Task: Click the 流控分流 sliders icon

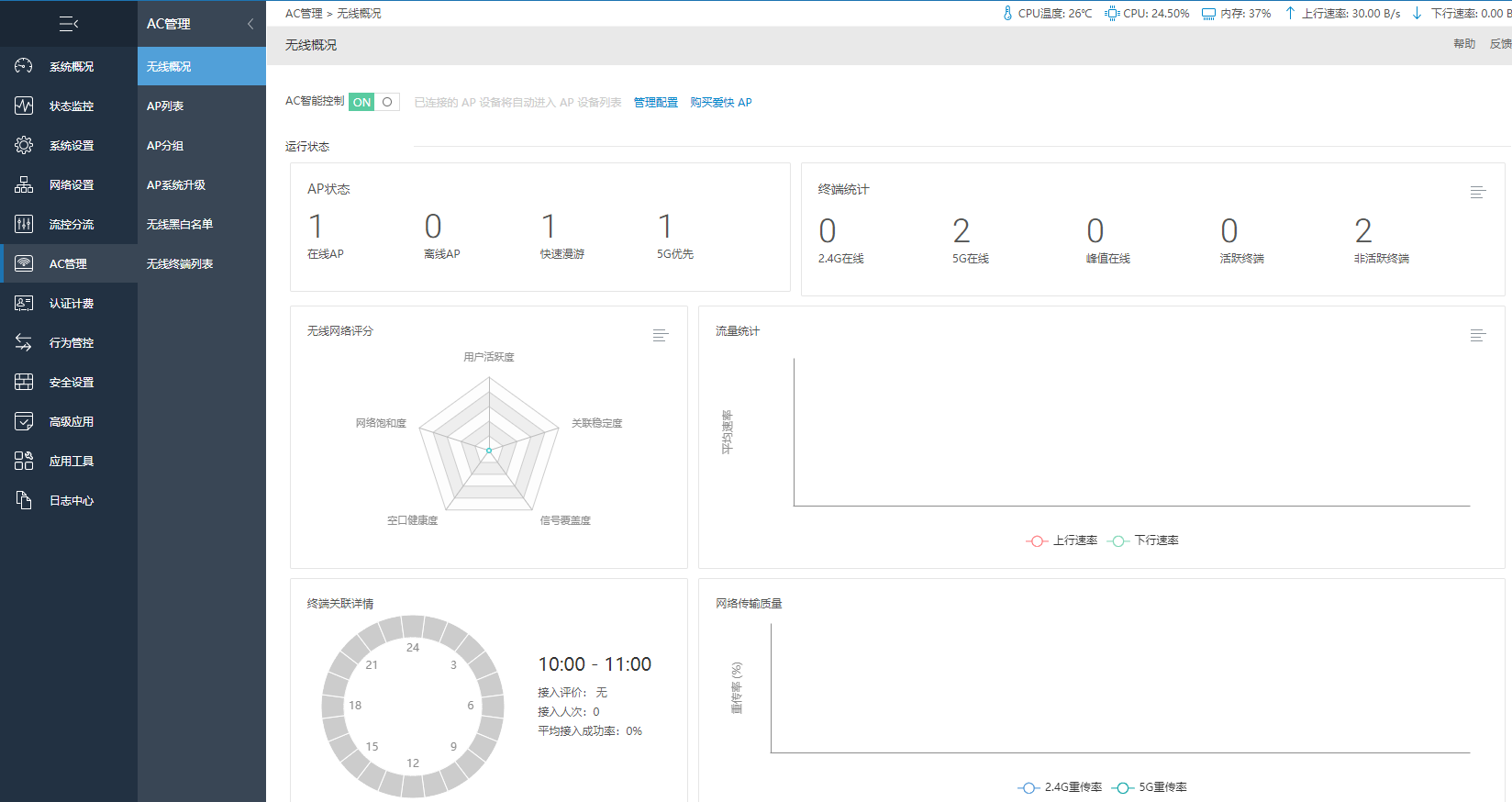Action: 24,224
